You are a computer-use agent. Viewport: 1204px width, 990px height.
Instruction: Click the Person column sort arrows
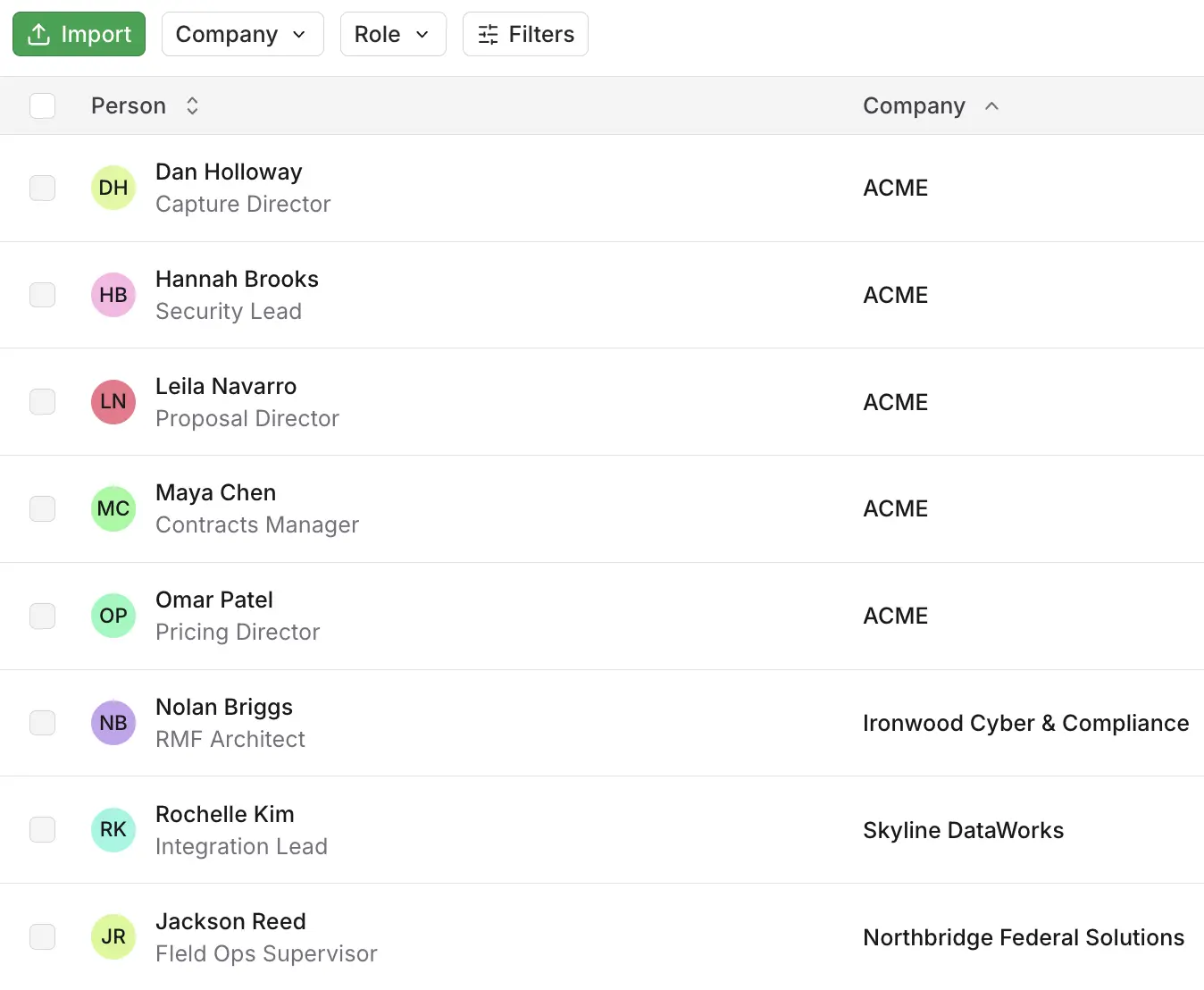point(192,105)
